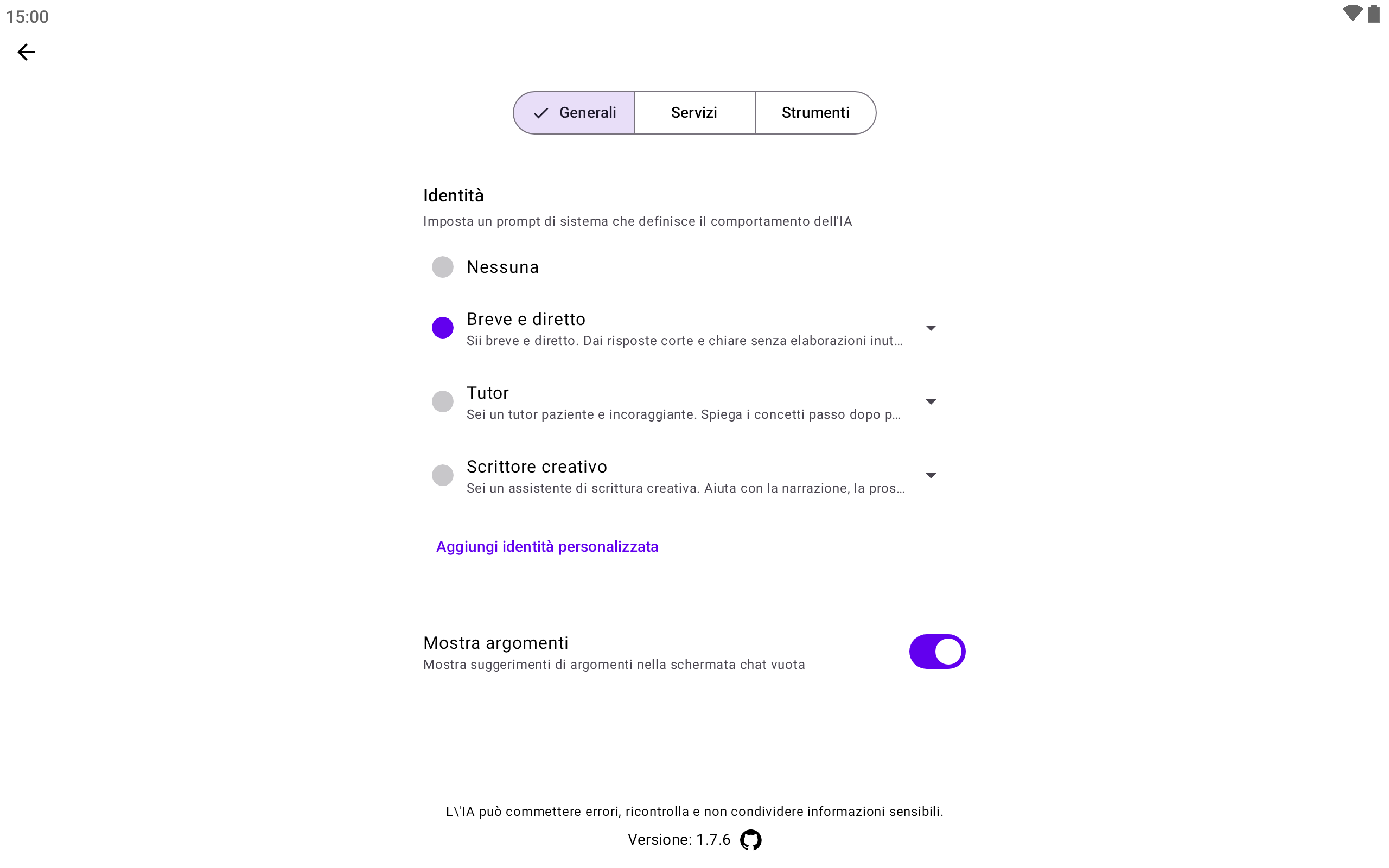Screen dimensions: 1389x868
Task: Expand the Breve e diretto prompt
Action: click(x=931, y=328)
